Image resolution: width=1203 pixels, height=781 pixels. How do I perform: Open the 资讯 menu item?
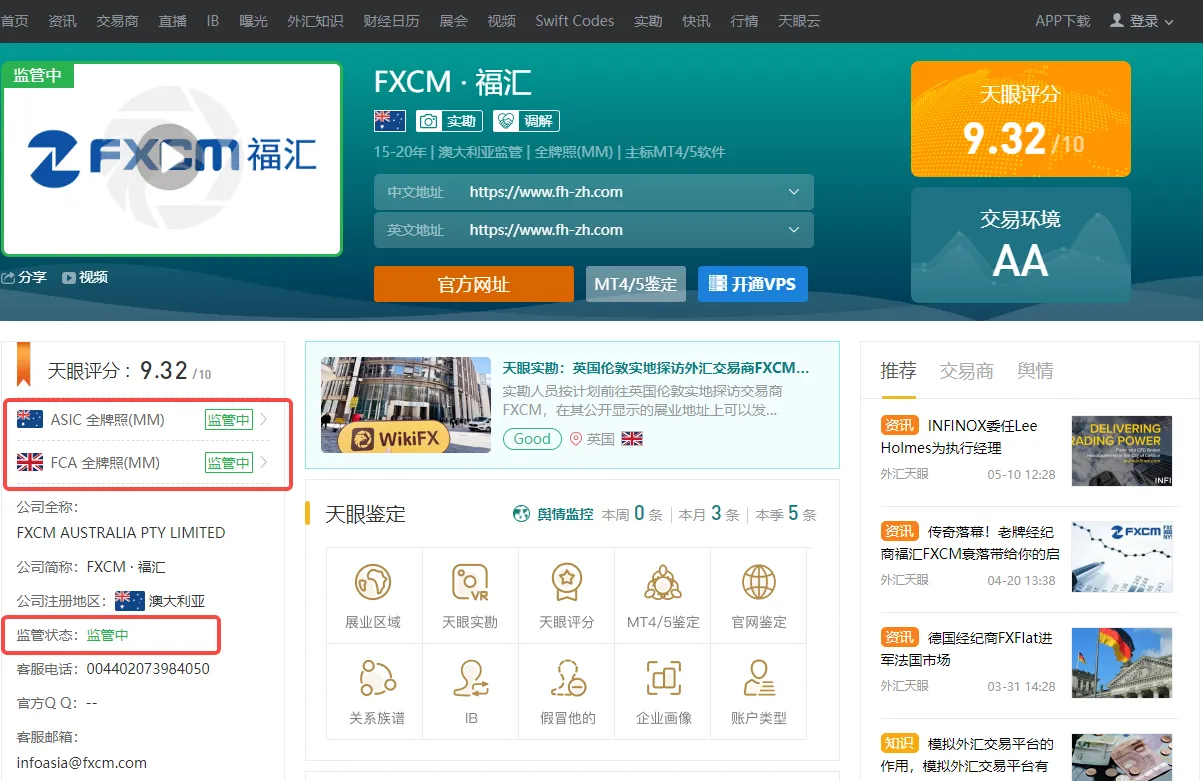62,21
